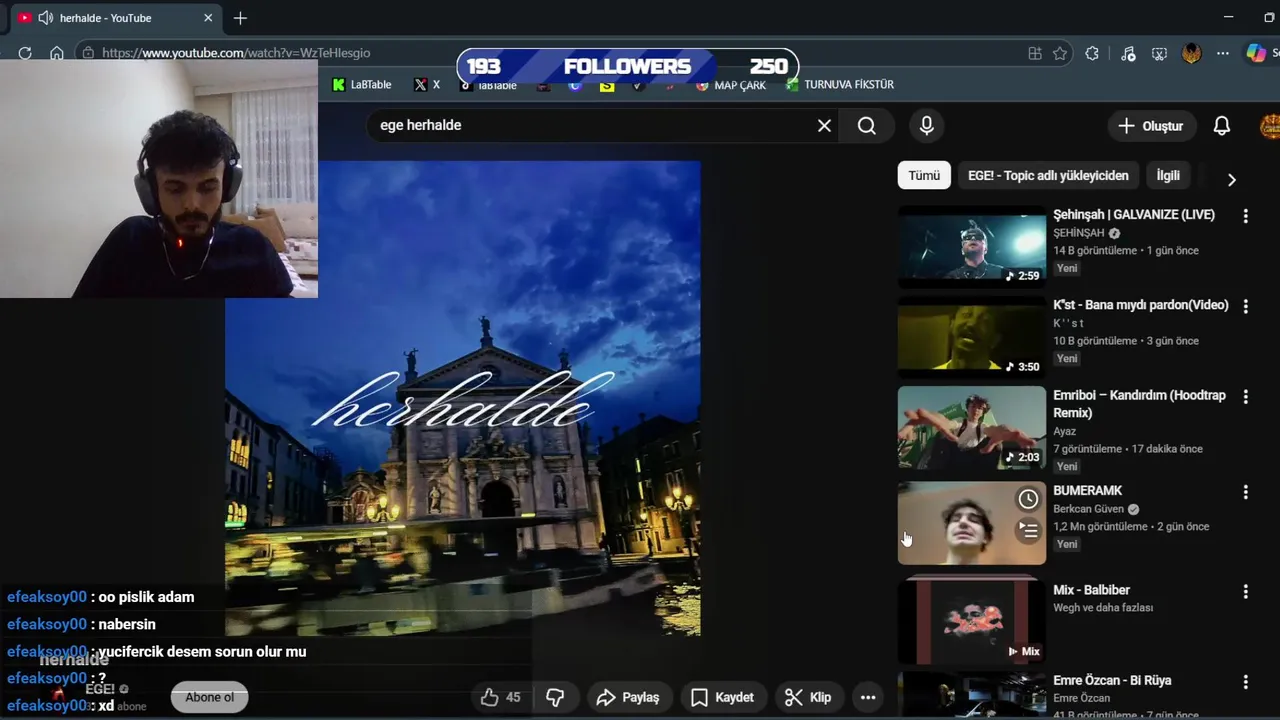Screen dimensions: 1280x720
Task: Open the BUMERAMK video title
Action: click(1088, 491)
